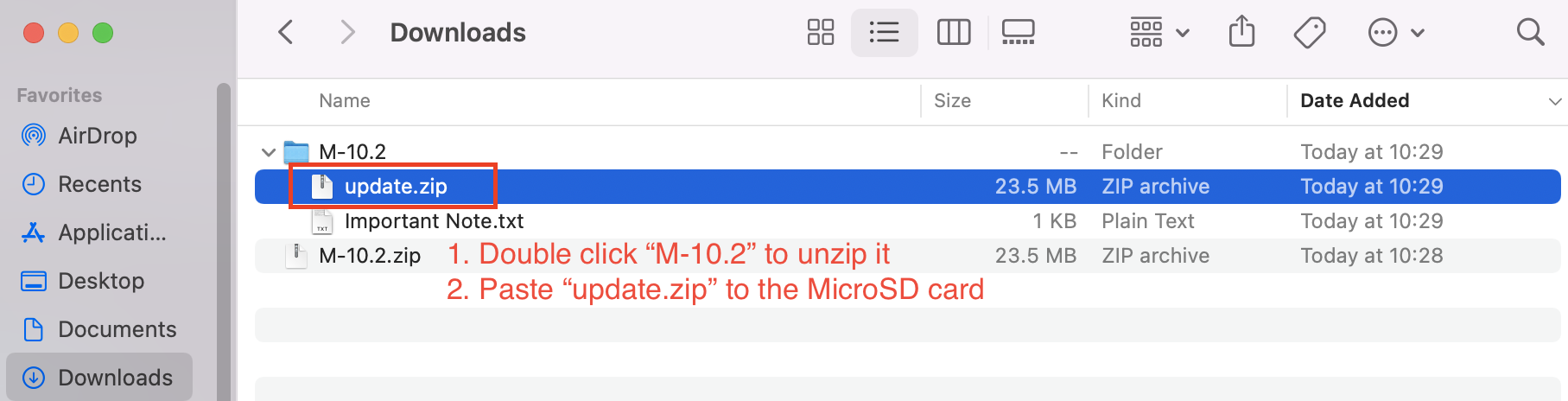
Task: Click the sidebar vertical scrollbar
Action: (224, 242)
